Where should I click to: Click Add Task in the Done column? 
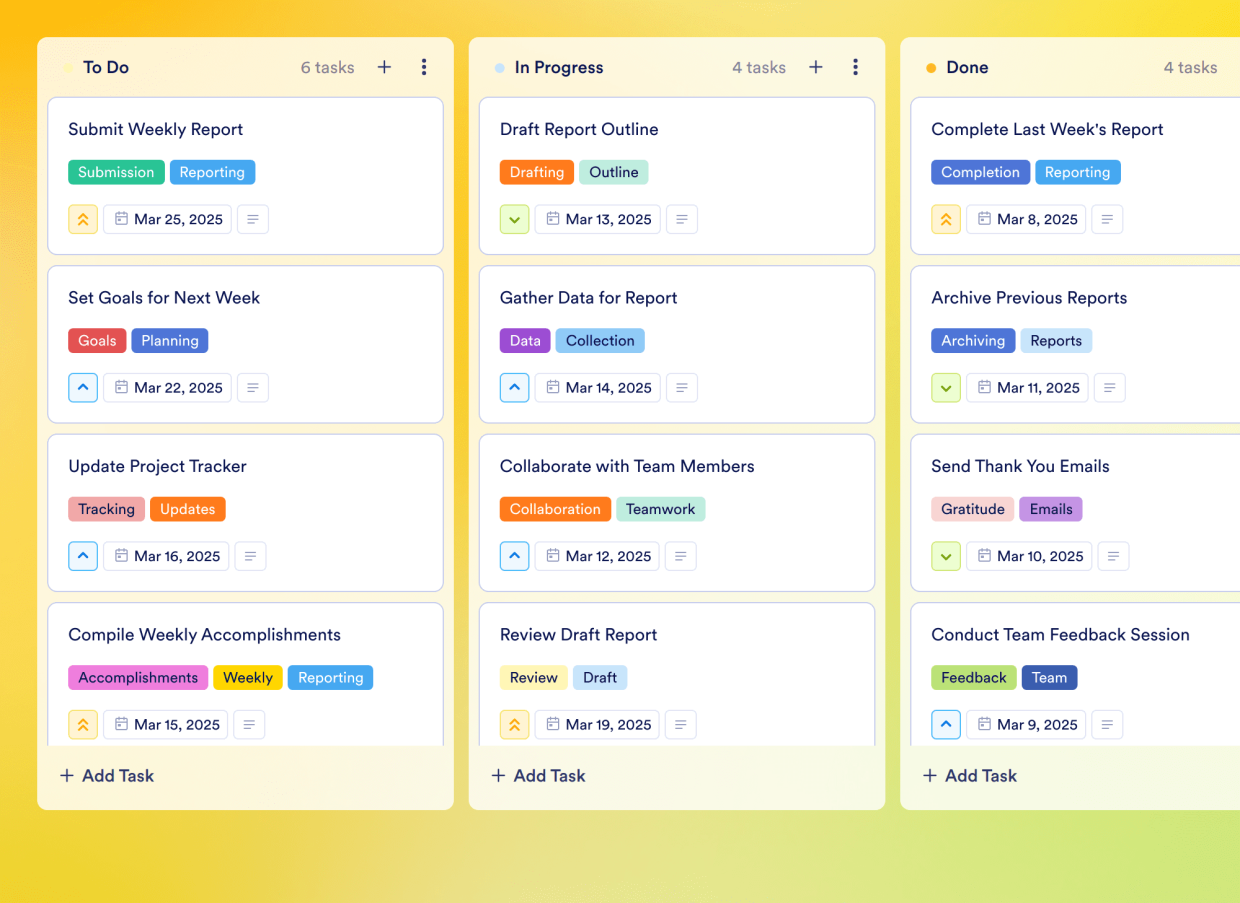969,775
